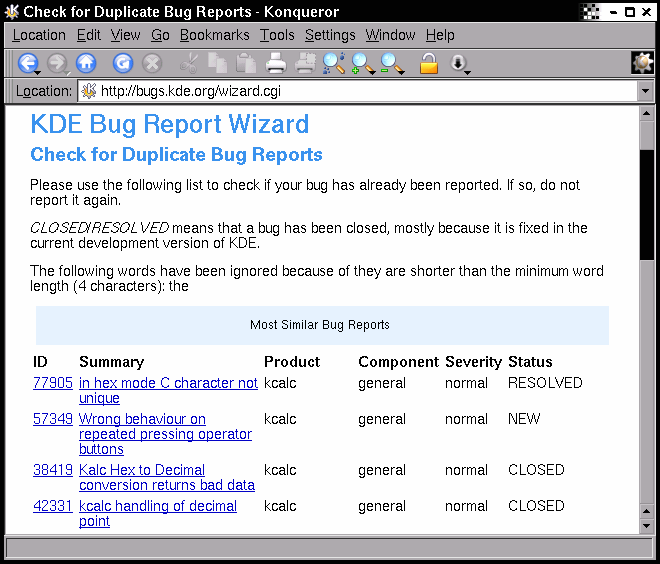This screenshot has width=660, height=564.
Task: Open bug report 77905 link
Action: point(52,383)
